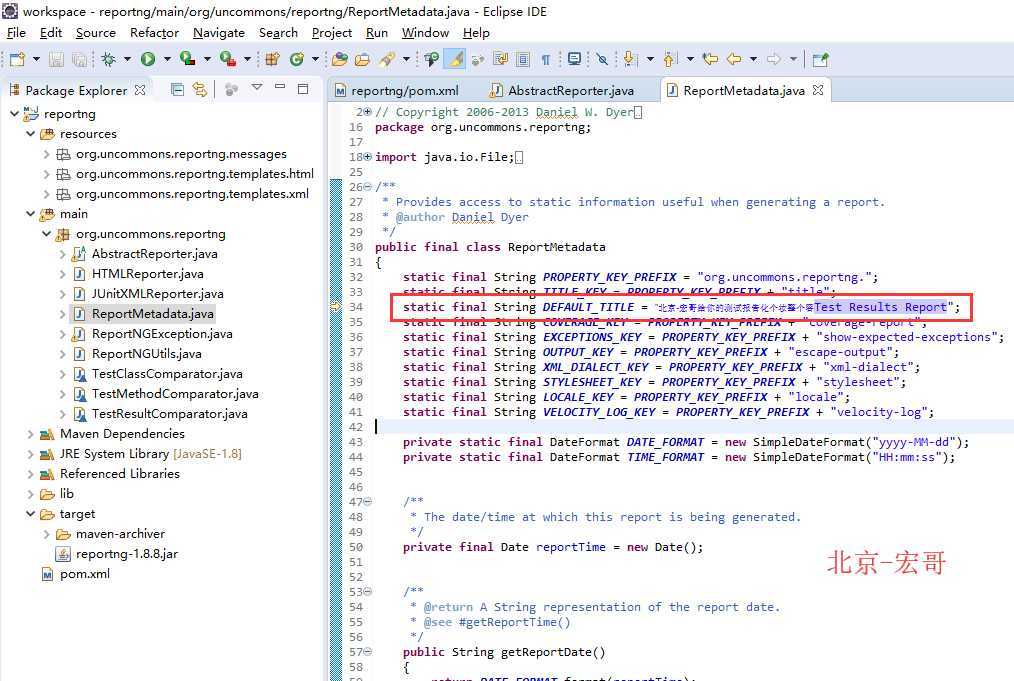
Task: Switch to the reportng/pom.xml editor tab
Action: click(x=396, y=91)
